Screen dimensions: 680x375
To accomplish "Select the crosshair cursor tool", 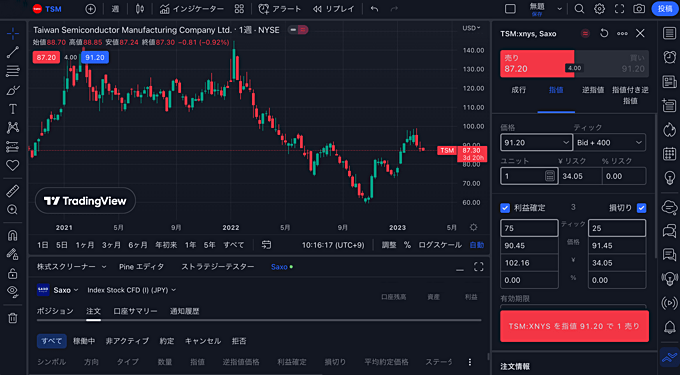I will [x=13, y=33].
